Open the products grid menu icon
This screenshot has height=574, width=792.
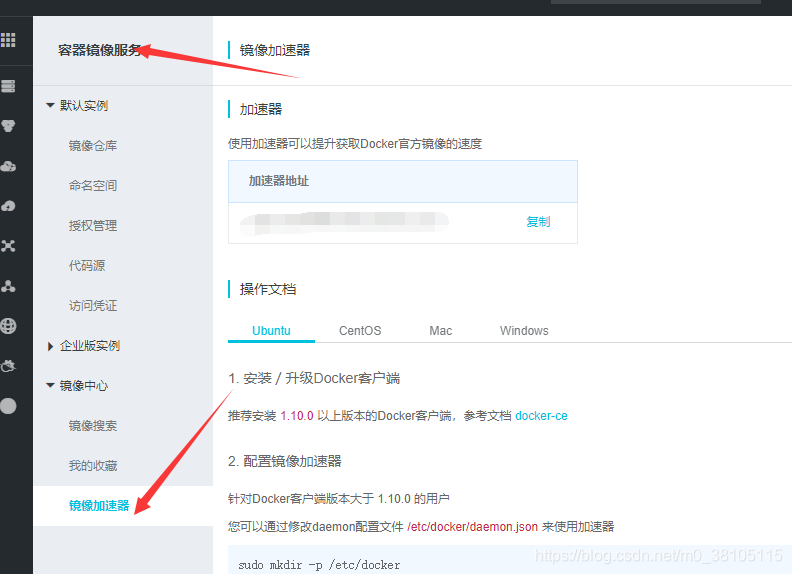pyautogui.click(x=8, y=40)
